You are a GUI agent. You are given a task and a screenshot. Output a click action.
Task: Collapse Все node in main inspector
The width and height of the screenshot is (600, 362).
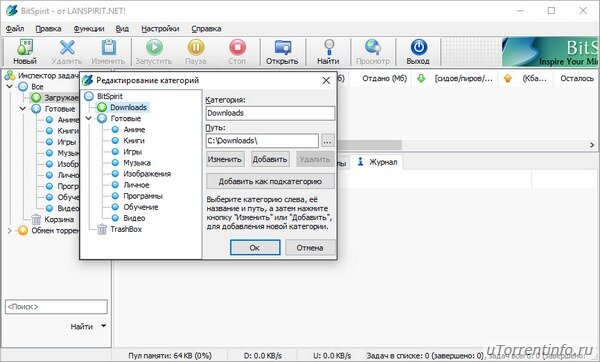click(x=10, y=87)
